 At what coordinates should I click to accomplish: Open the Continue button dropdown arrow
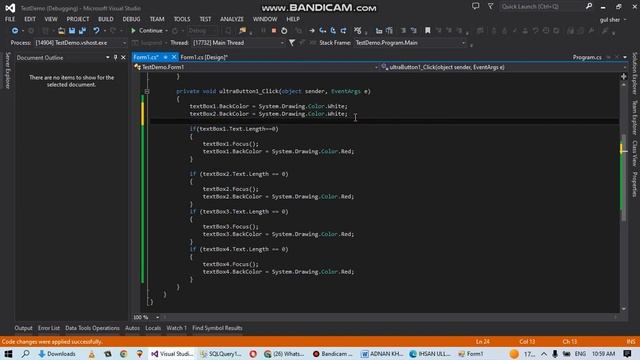[x=167, y=31]
